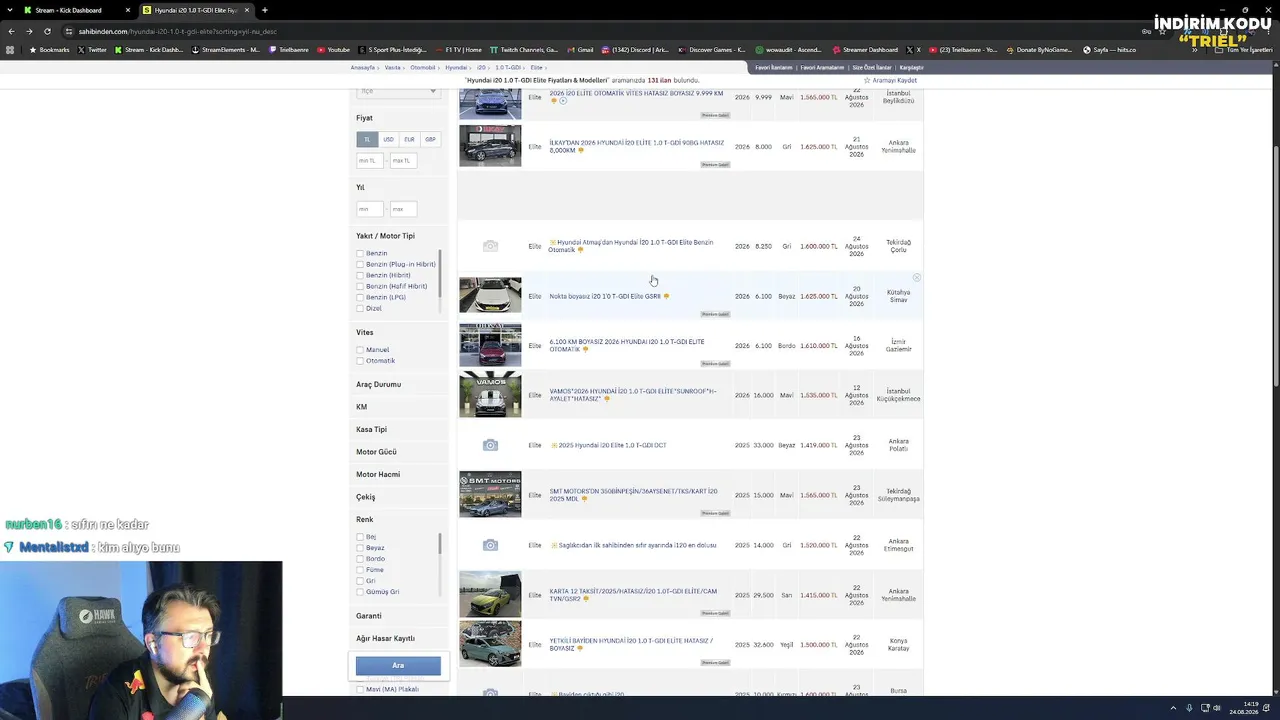Screen dimensions: 1280x720
Task: Enable the Beyaz color filter
Action: click(360, 548)
